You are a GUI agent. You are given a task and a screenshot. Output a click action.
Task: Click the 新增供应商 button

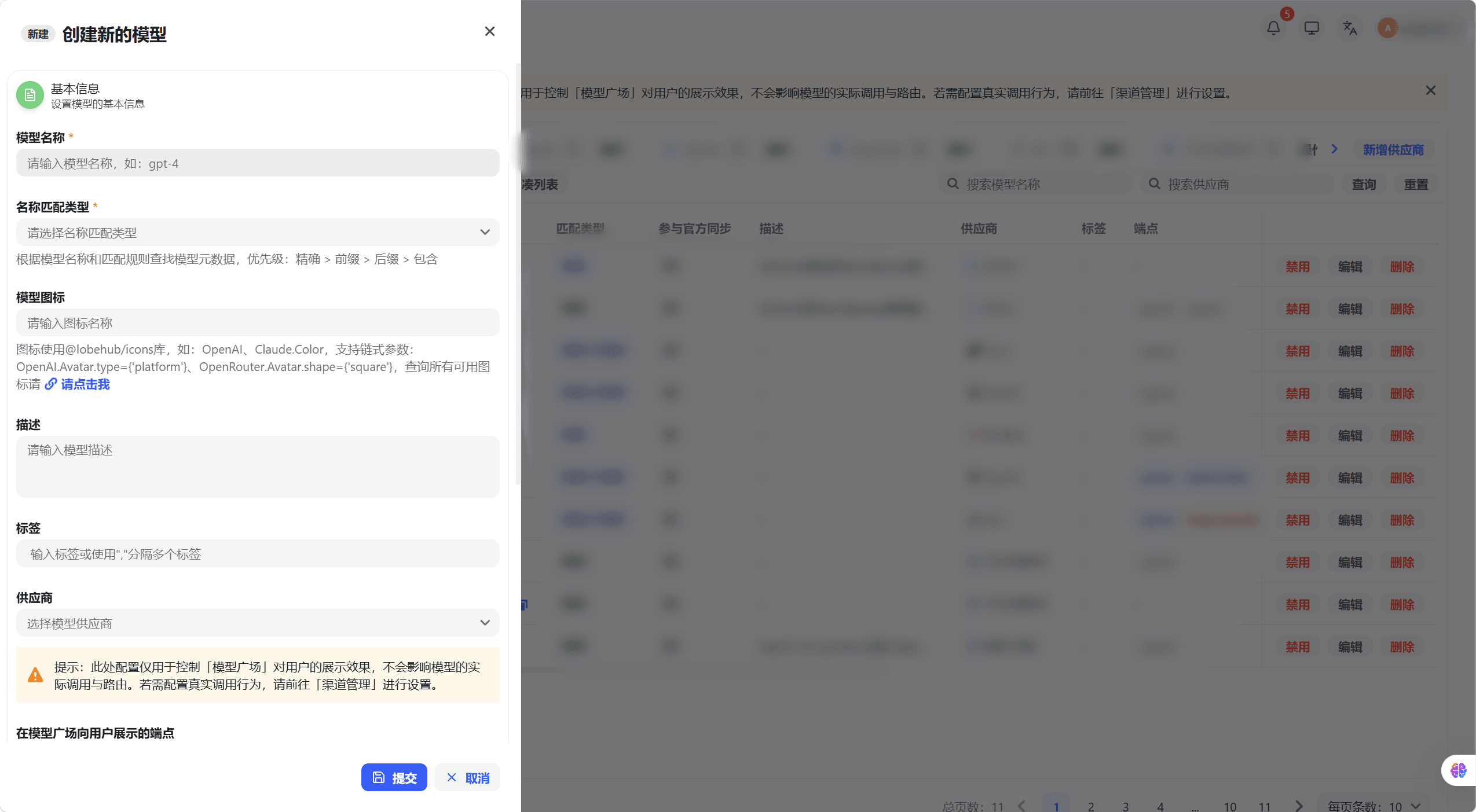1392,149
